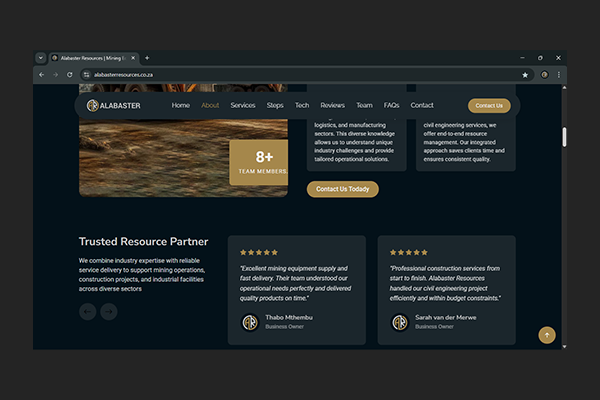
Task: Open the tab search dropdown arrow
Action: tap(41, 58)
